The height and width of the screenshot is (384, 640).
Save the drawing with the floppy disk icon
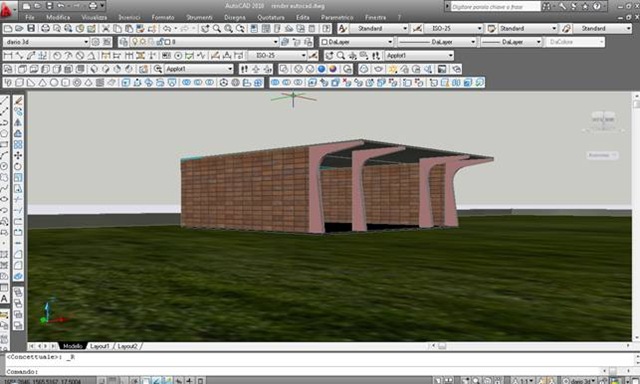click(31, 29)
